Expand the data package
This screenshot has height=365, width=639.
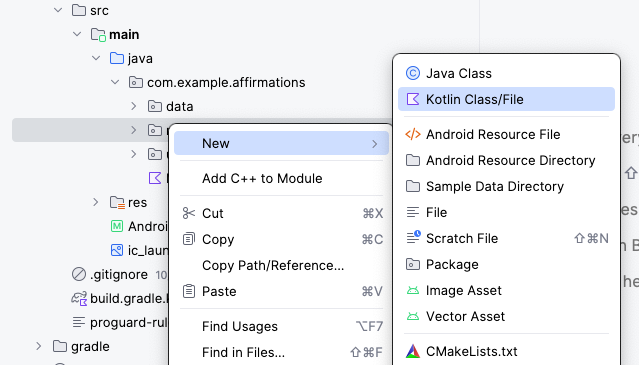(134, 106)
